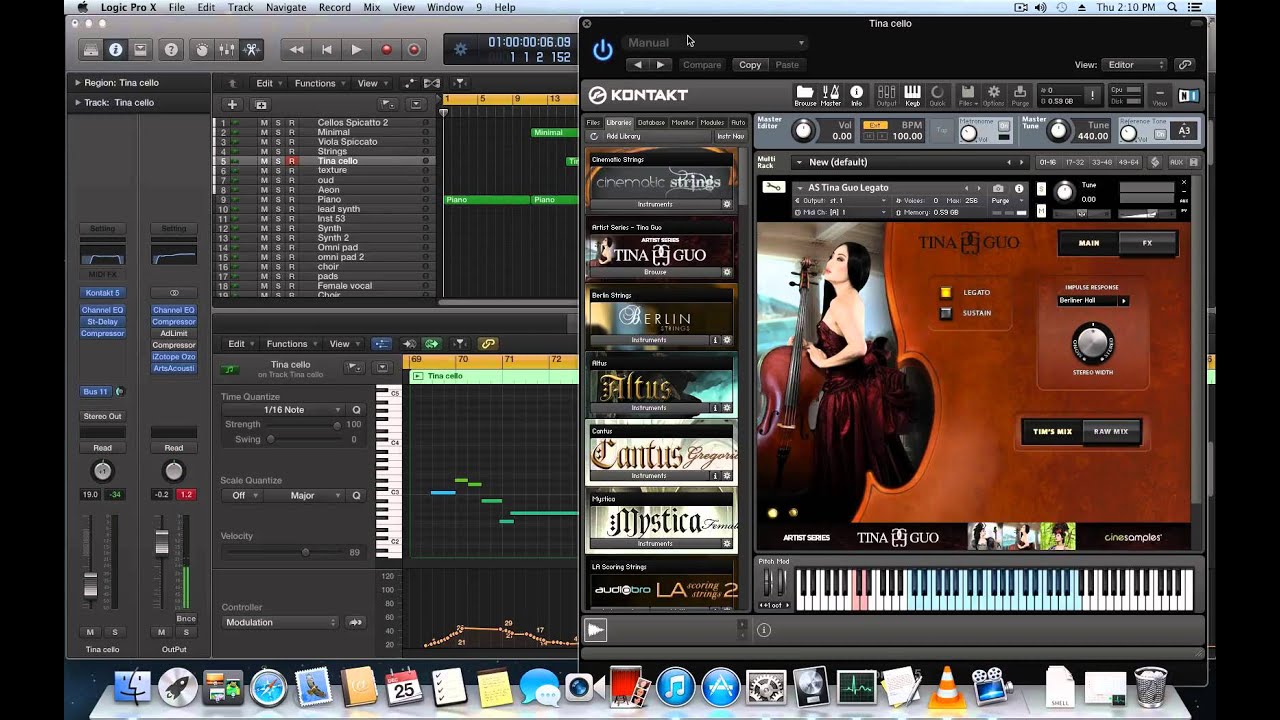Image resolution: width=1280 pixels, height=720 pixels.
Task: Enable the LEGATO switch in Tina Guo
Action: tap(946, 292)
